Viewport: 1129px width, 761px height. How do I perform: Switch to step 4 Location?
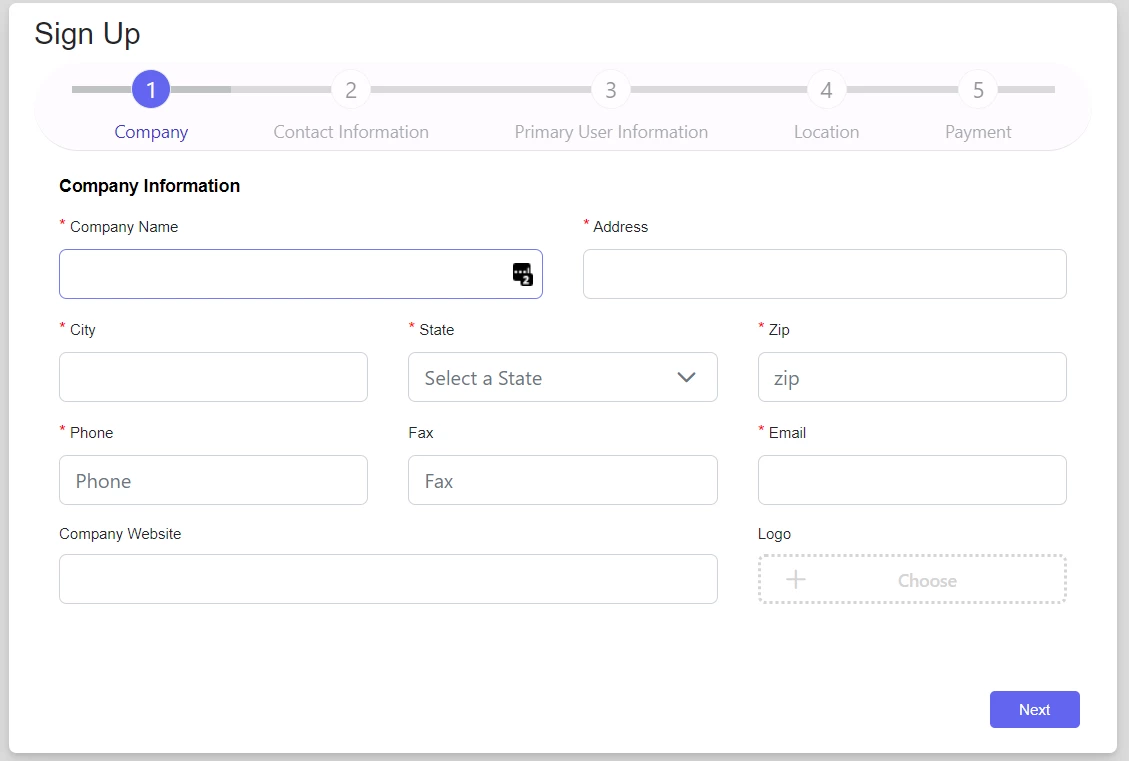click(826, 90)
